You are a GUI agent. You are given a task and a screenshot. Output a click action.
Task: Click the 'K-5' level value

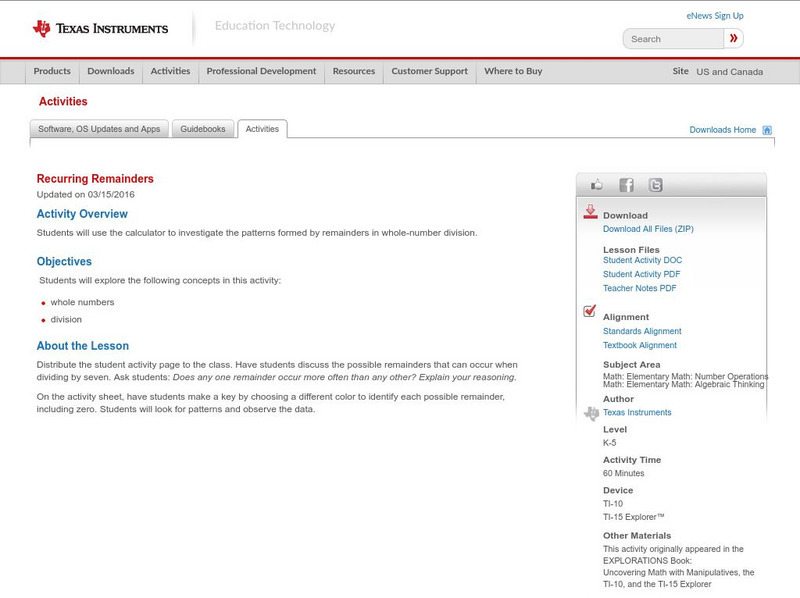(609, 443)
